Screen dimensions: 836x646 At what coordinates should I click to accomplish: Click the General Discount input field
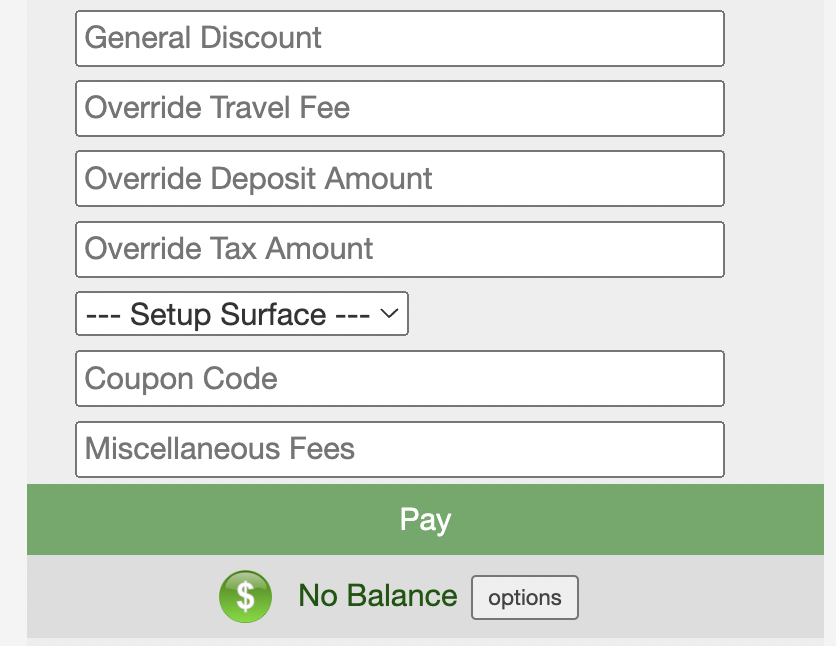click(399, 39)
